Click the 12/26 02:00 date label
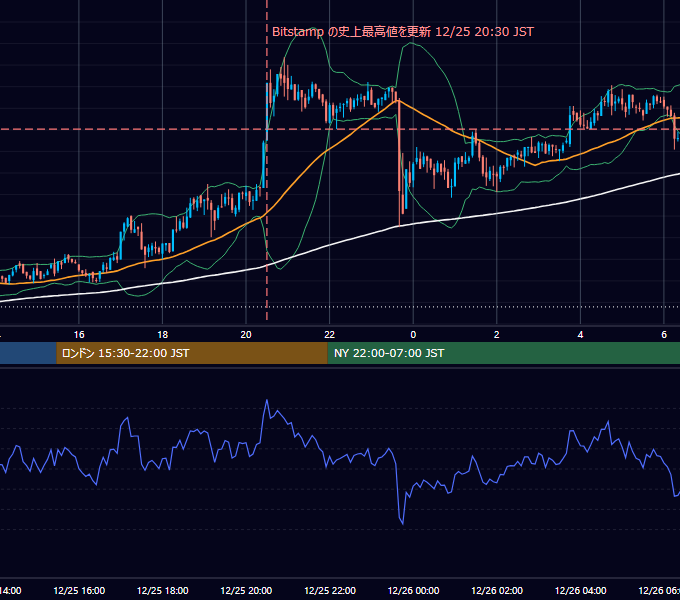 tap(497, 590)
